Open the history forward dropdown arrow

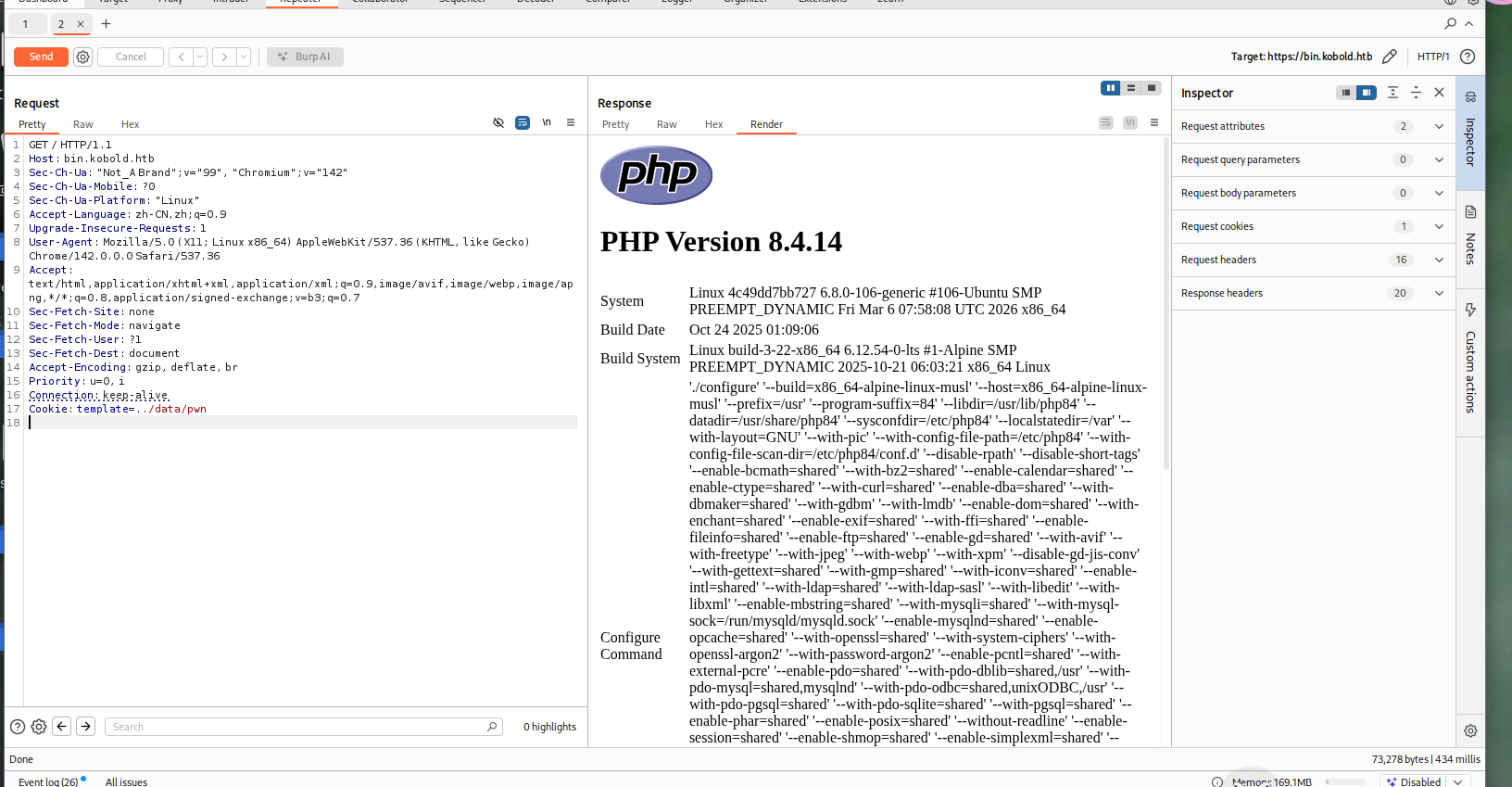coord(244,57)
